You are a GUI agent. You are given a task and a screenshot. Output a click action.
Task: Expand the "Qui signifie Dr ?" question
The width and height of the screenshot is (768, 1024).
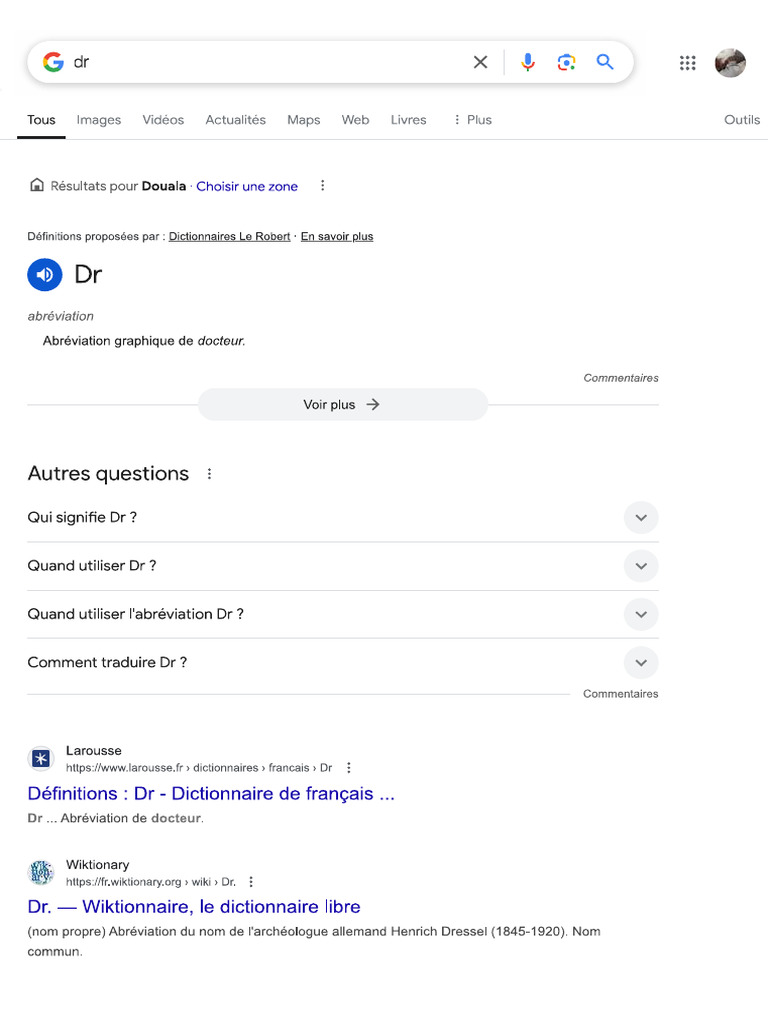(x=641, y=518)
